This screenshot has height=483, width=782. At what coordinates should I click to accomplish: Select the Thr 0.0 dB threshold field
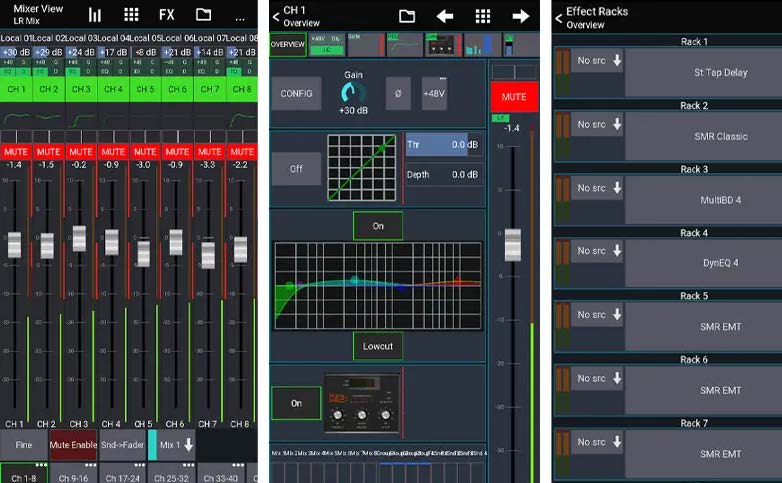[x=443, y=145]
